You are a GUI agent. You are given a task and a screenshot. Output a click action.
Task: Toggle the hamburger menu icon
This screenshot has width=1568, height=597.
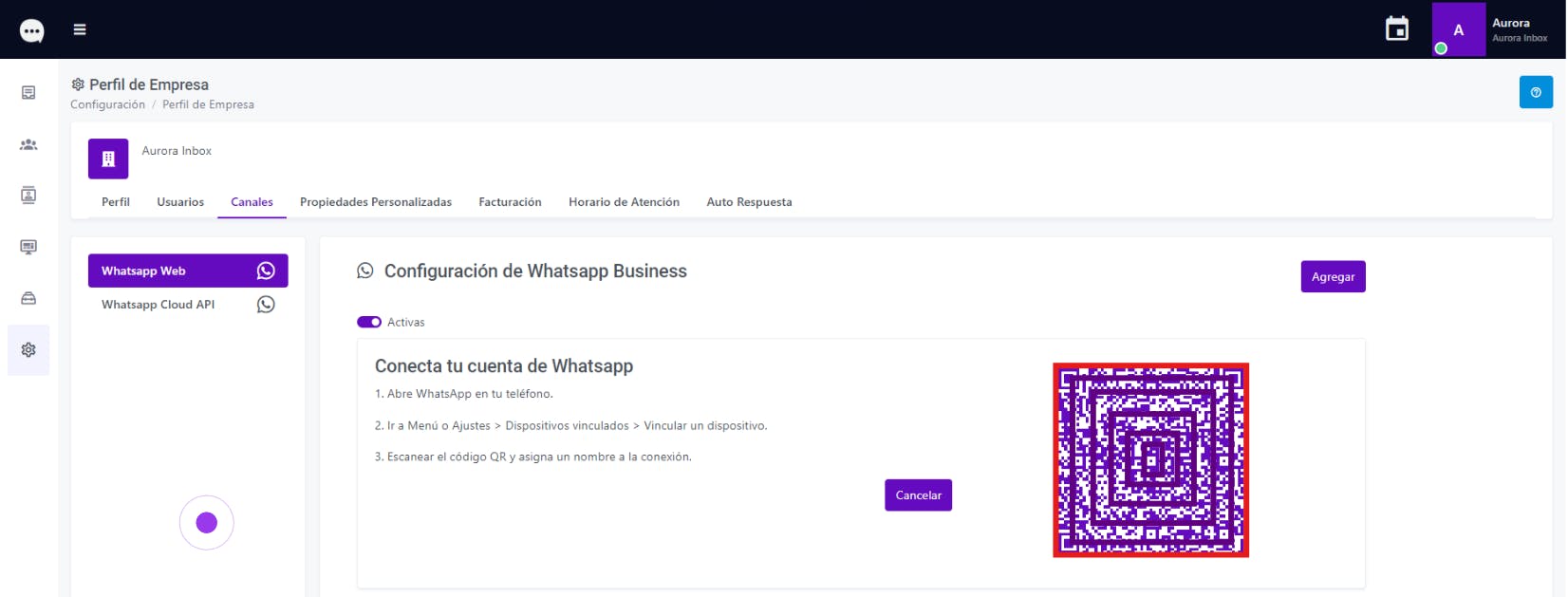pos(80,29)
